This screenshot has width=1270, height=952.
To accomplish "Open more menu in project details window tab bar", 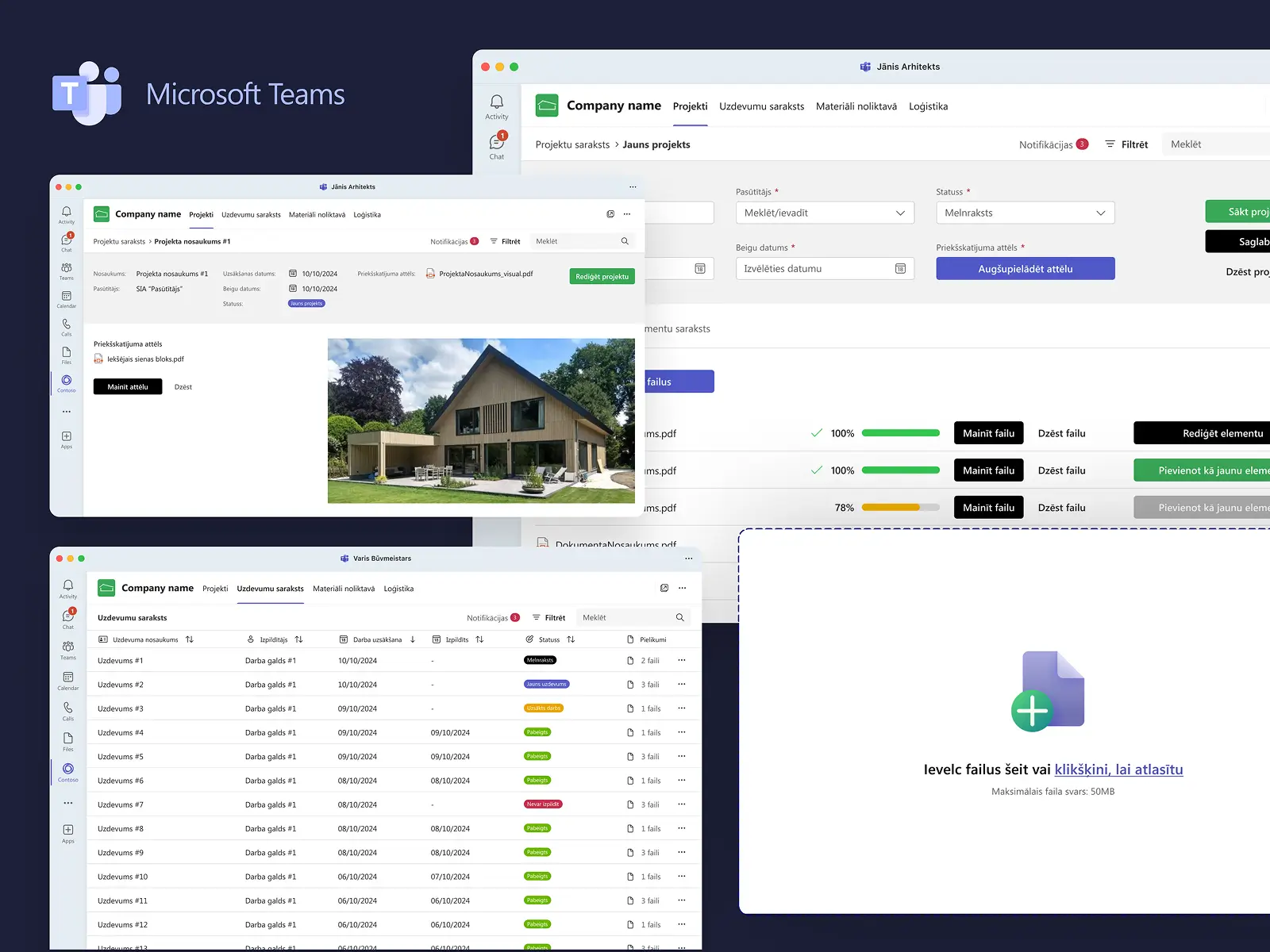I will pyautogui.click(x=627, y=214).
